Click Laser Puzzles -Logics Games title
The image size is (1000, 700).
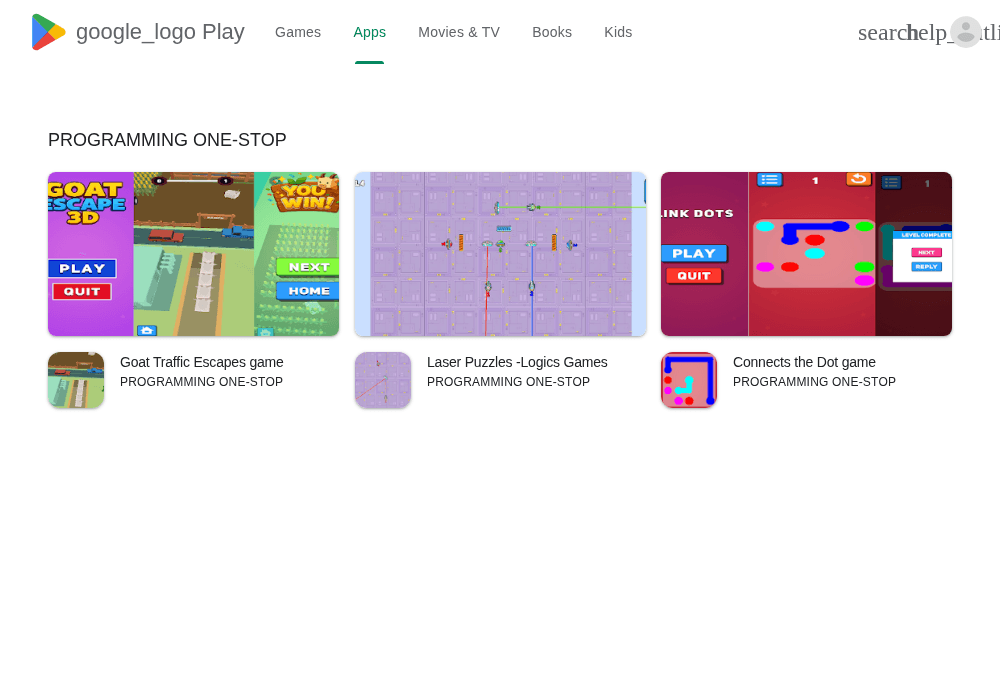(517, 362)
